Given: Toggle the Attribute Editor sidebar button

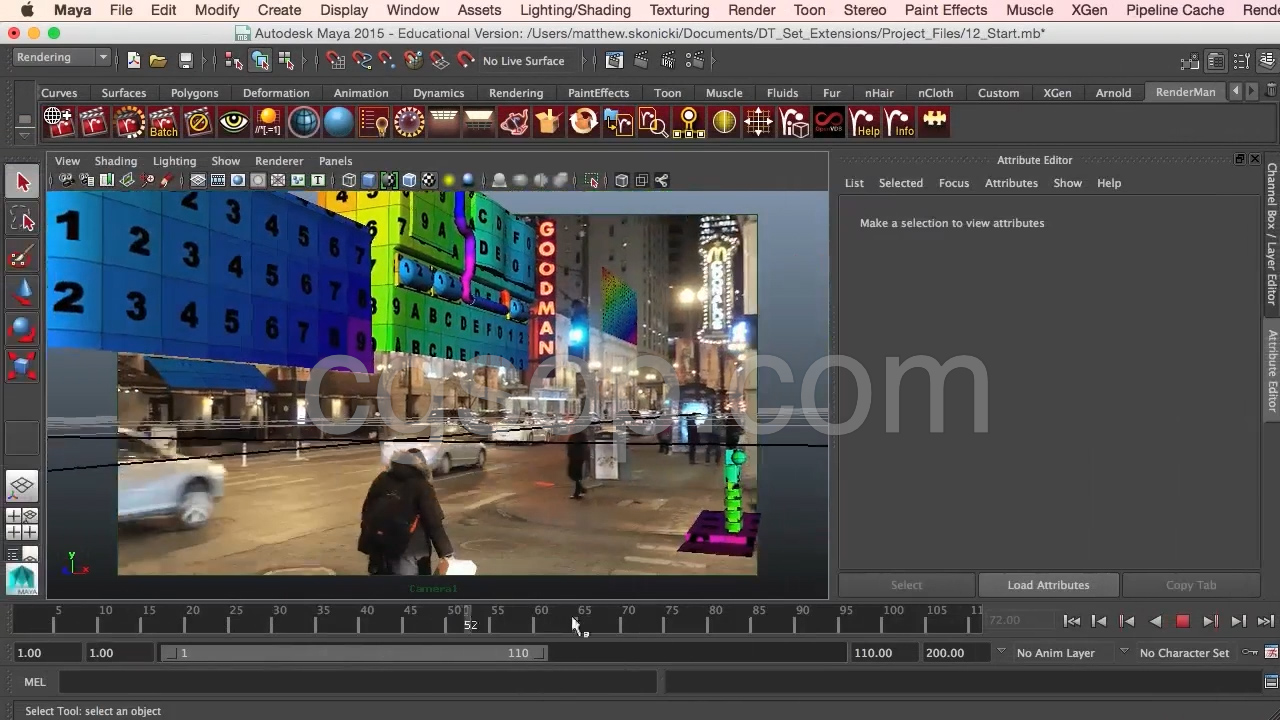Looking at the screenshot, I should [1272, 370].
